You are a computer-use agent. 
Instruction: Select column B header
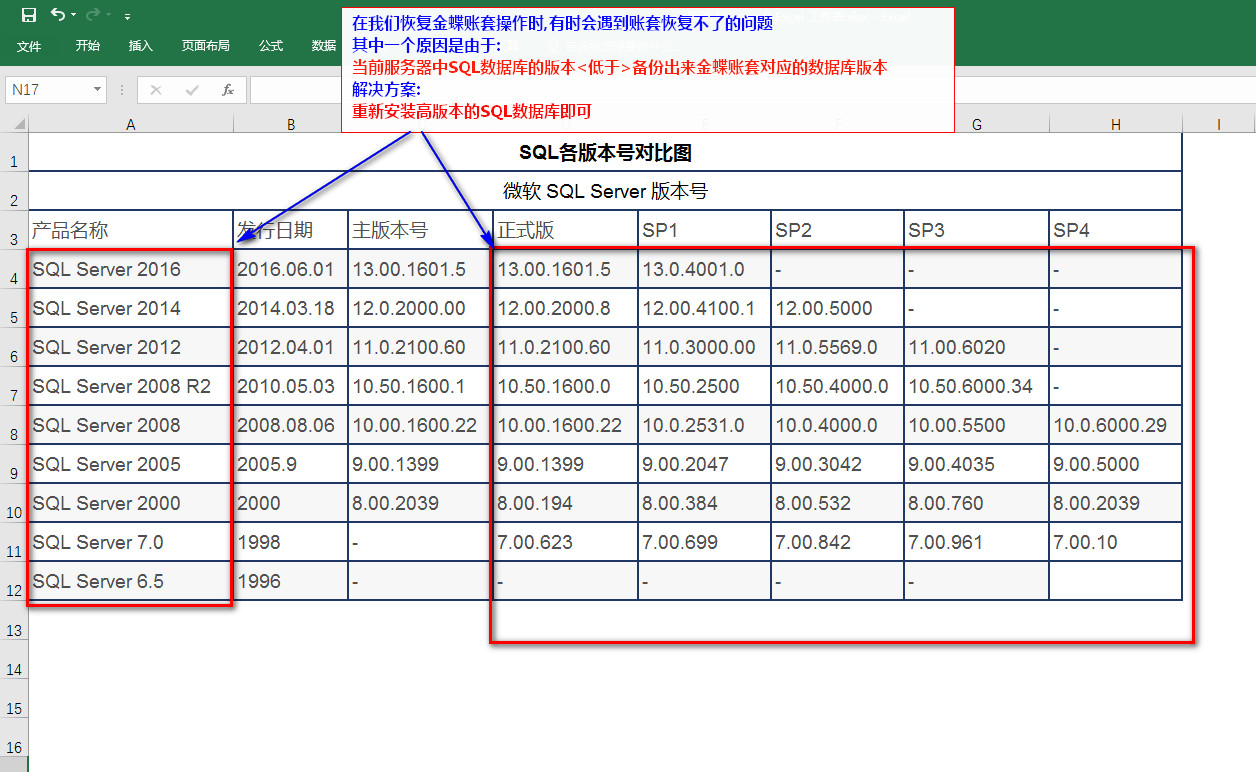[290, 124]
